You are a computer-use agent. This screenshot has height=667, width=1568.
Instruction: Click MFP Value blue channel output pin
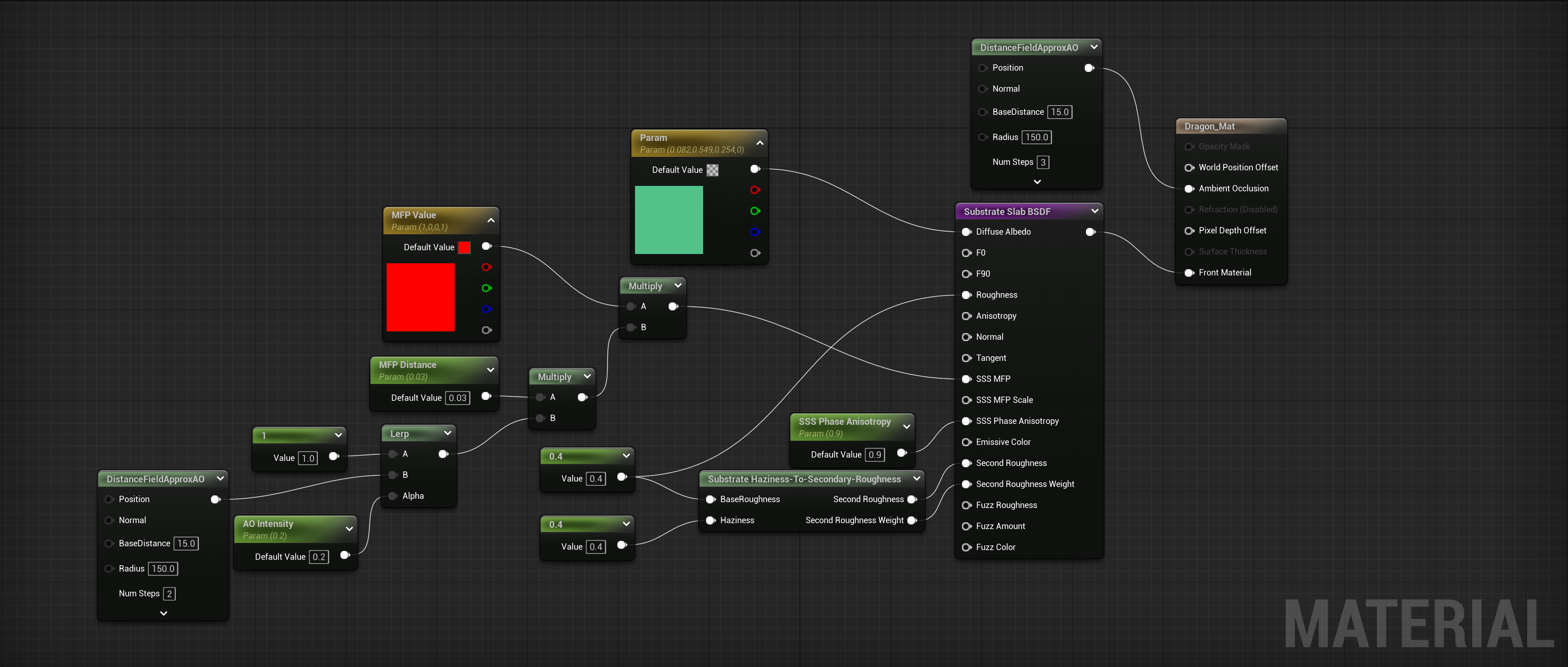tap(486, 310)
